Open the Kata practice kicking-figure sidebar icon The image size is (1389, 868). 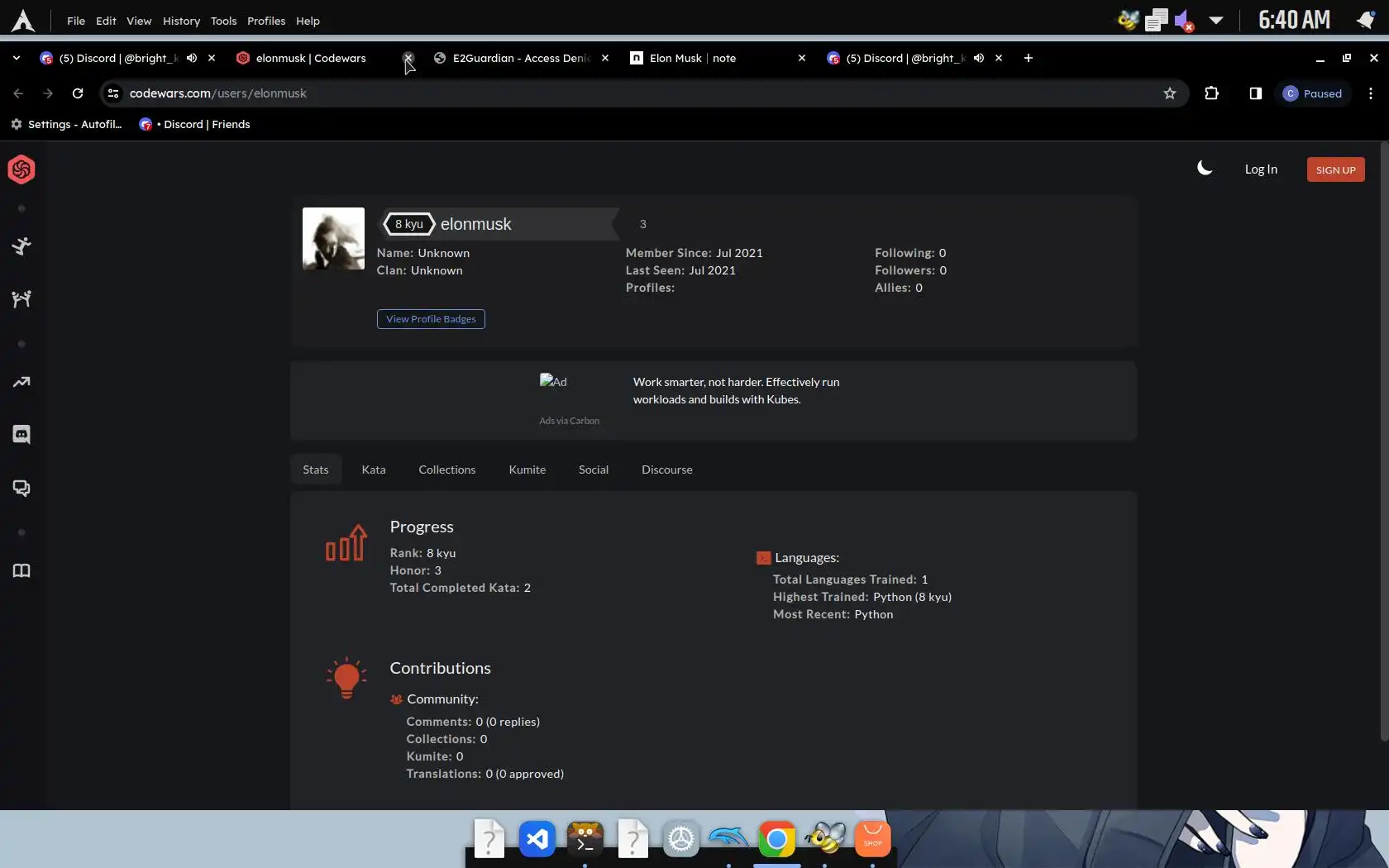21,246
